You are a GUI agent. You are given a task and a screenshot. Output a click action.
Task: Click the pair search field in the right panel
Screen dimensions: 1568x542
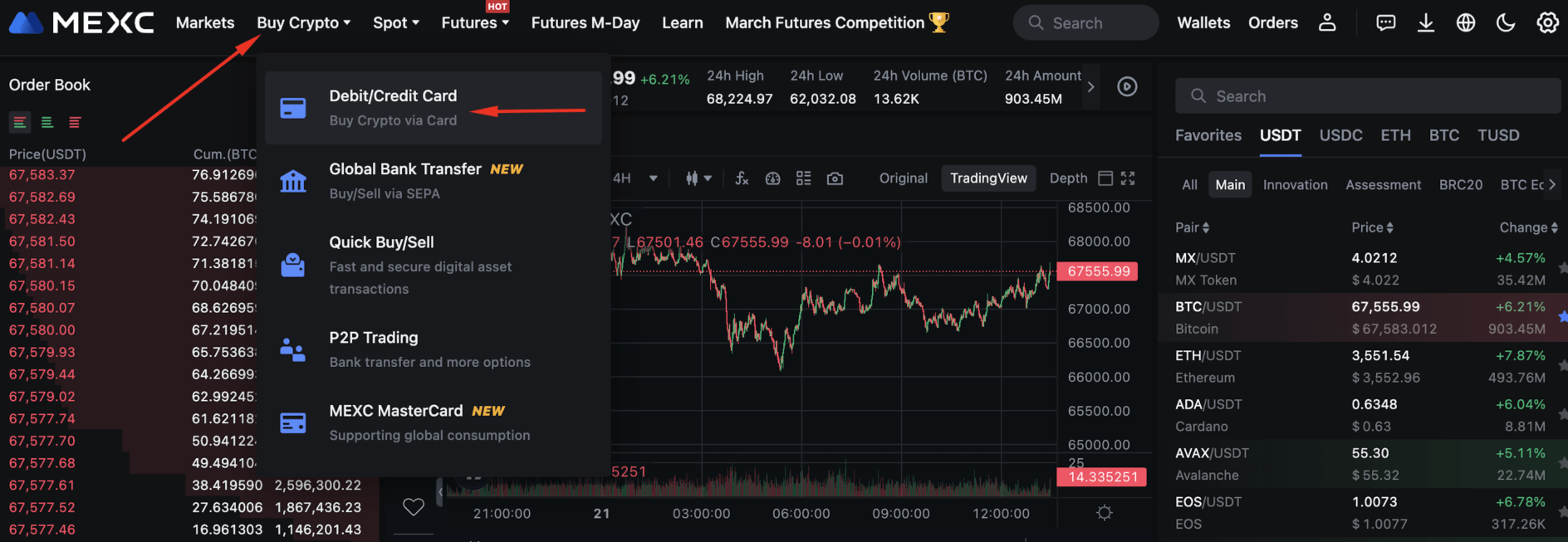click(1366, 95)
